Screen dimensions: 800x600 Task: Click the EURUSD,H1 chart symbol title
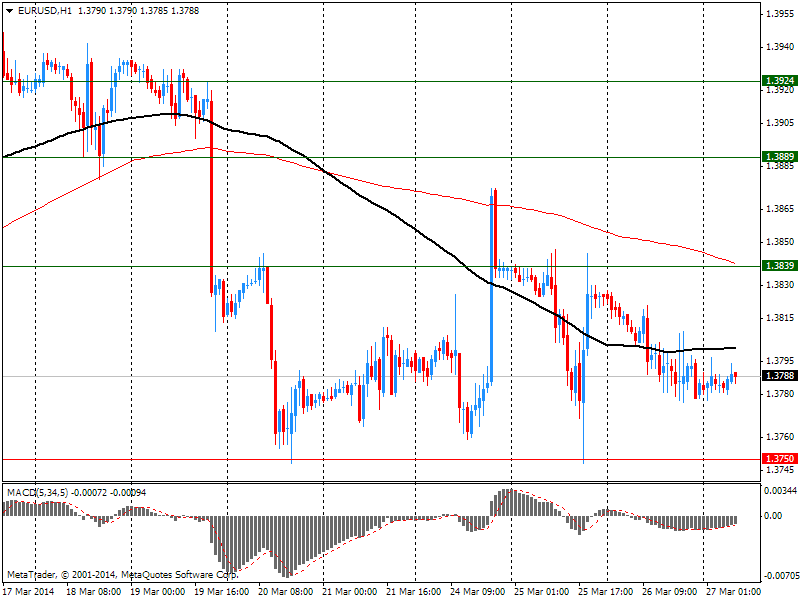point(45,10)
